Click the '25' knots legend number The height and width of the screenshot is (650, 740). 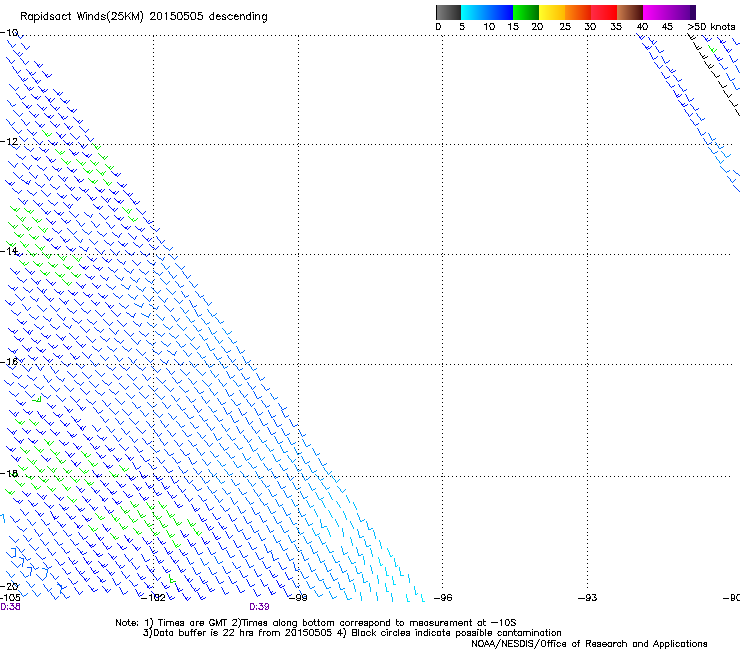(565, 27)
